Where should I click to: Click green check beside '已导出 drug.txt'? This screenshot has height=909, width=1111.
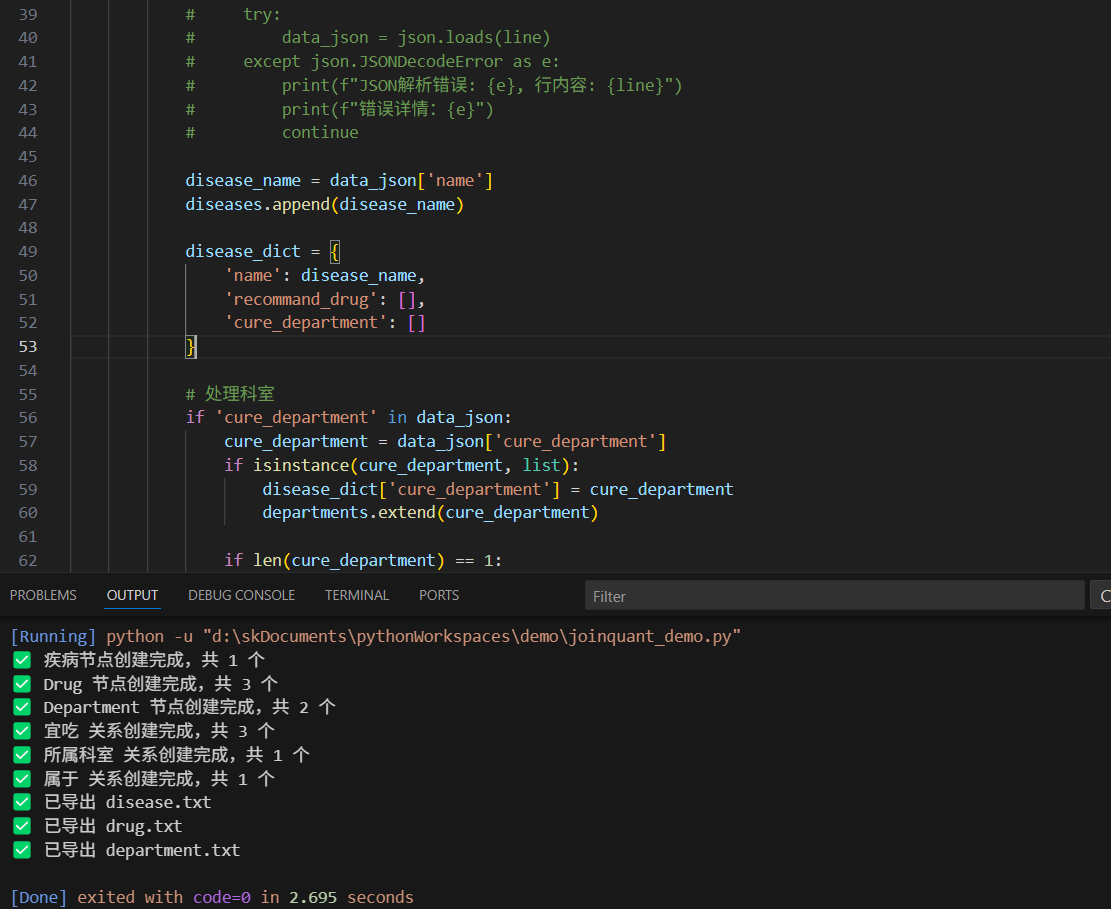tap(22, 826)
